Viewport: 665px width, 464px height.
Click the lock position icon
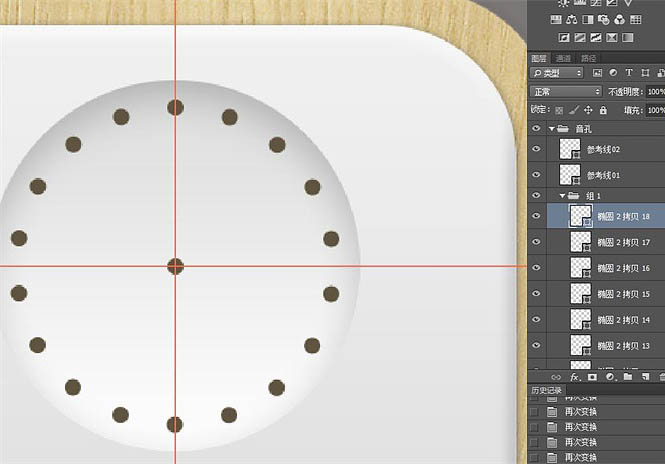pos(588,109)
